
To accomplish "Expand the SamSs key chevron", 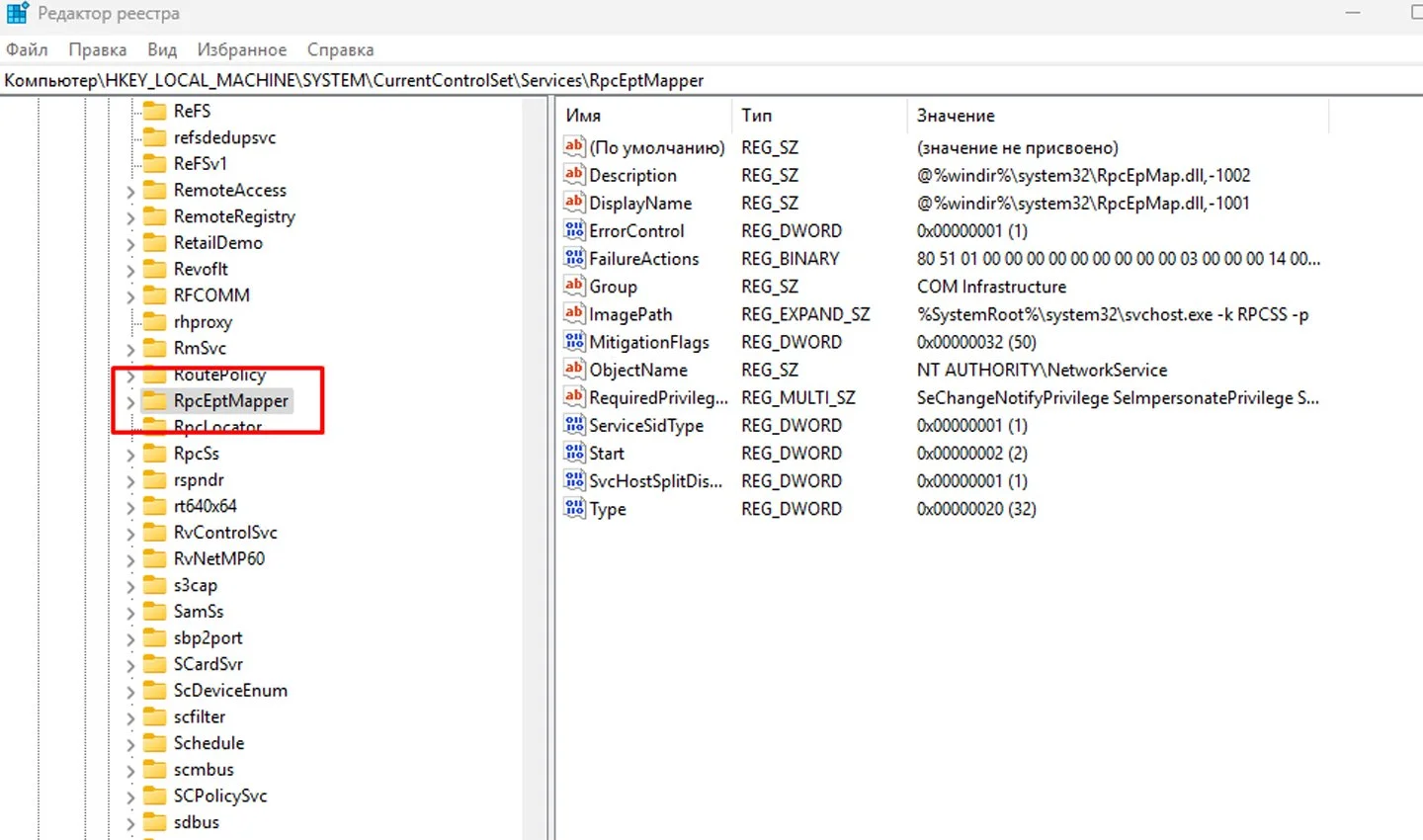I will click(x=130, y=613).
